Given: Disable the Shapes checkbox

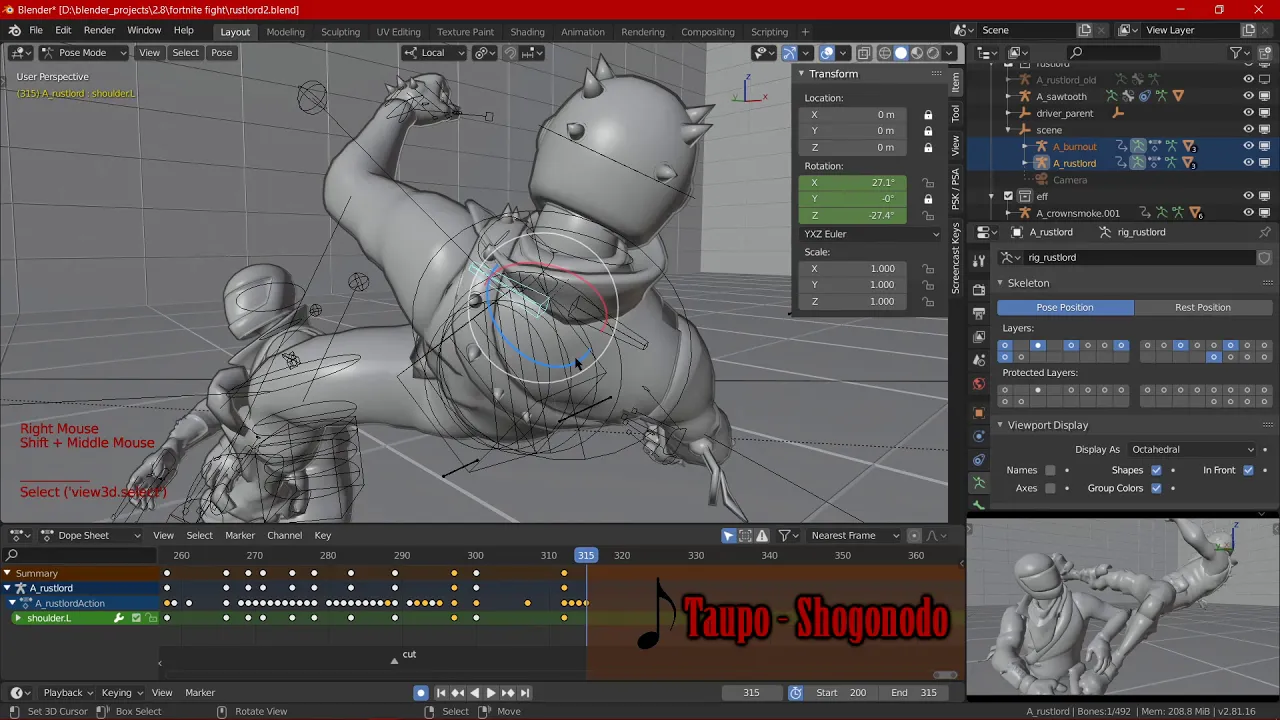Looking at the screenshot, I should tap(1156, 470).
